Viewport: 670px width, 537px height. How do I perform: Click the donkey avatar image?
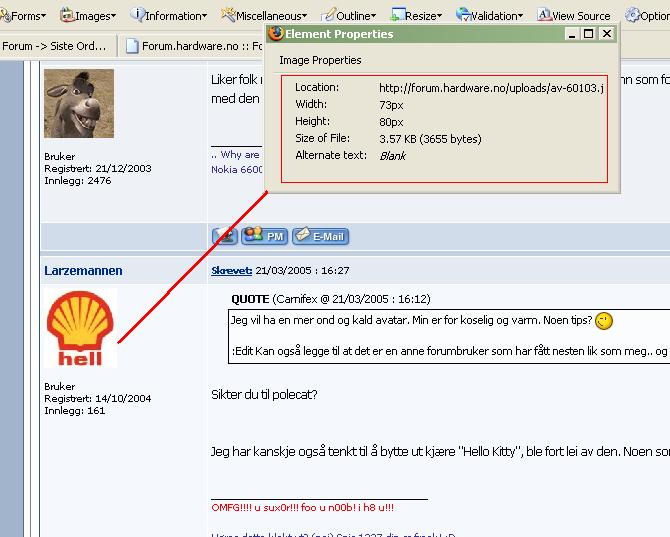pyautogui.click(x=79, y=104)
